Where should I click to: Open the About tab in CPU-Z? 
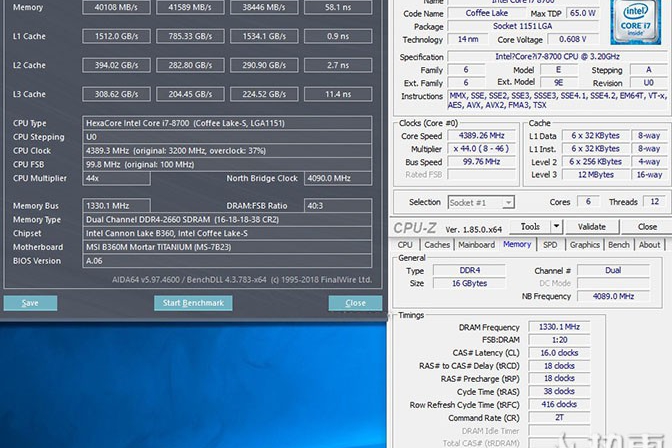coord(649,245)
